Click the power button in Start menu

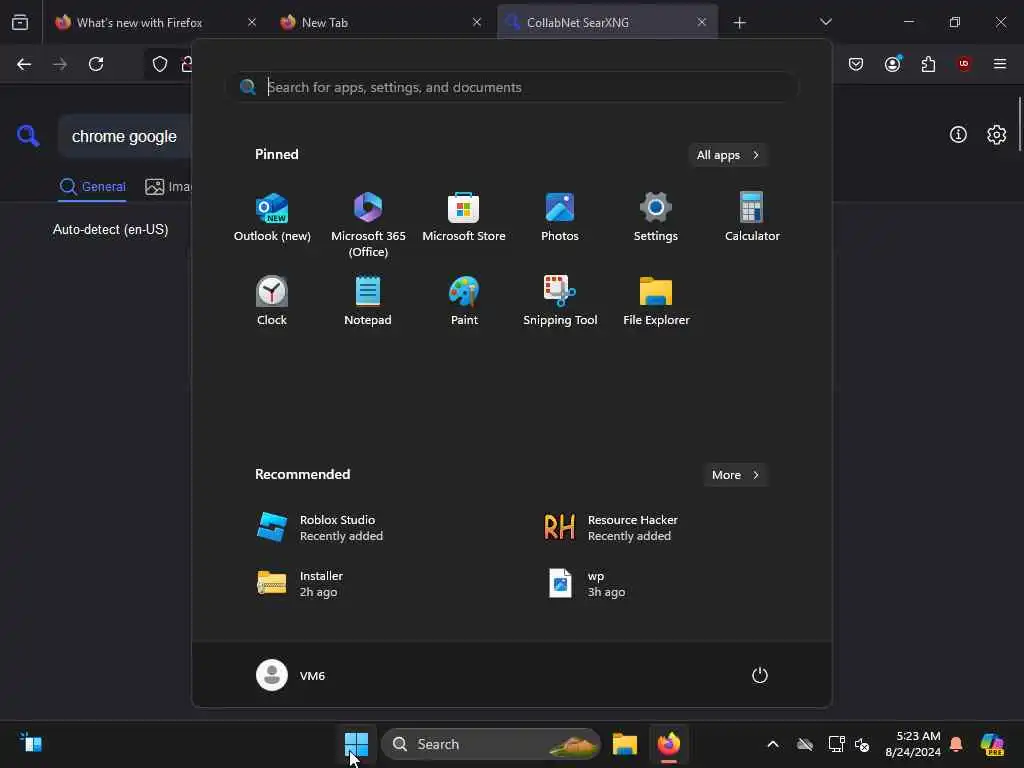coord(760,675)
